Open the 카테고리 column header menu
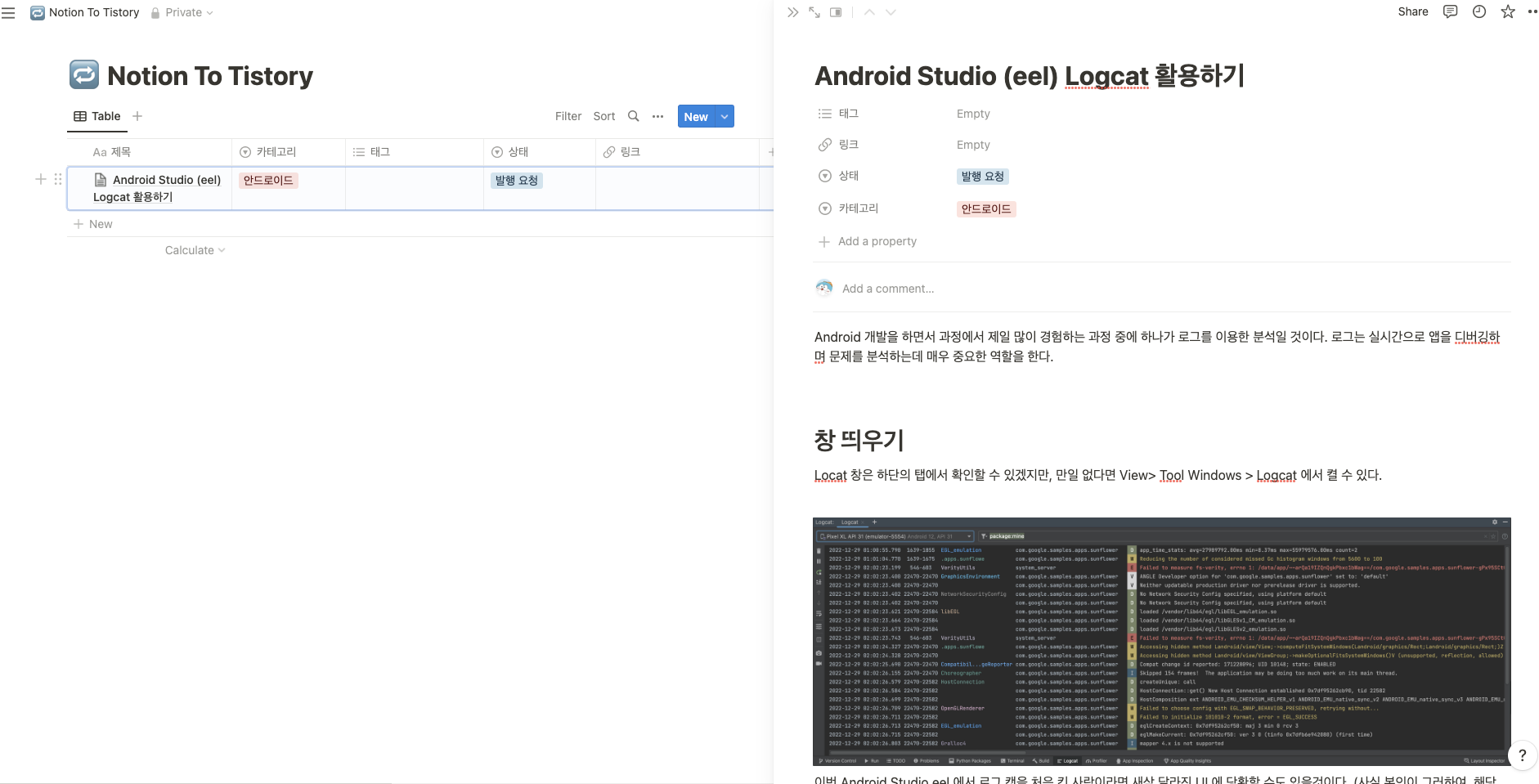Viewport: 1539px width, 784px height. click(288, 152)
